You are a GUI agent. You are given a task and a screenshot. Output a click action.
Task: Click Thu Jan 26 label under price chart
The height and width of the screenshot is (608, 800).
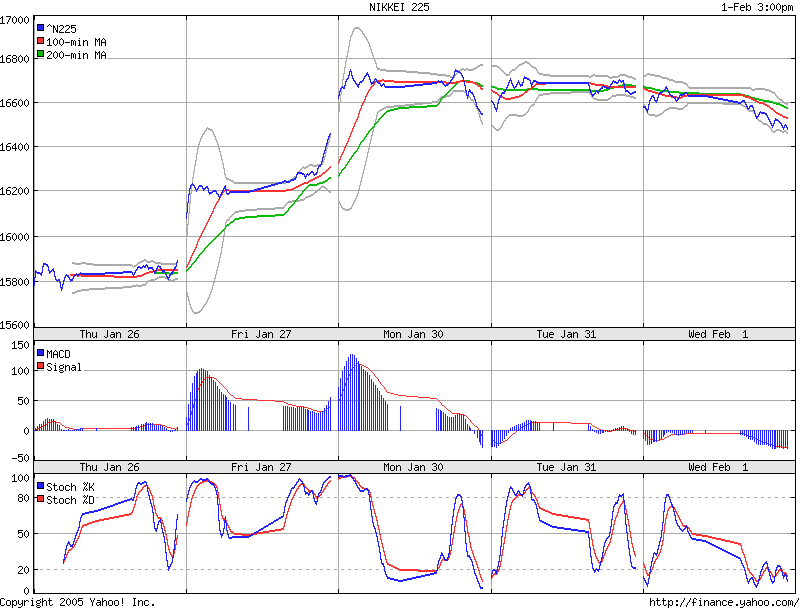tap(109, 334)
